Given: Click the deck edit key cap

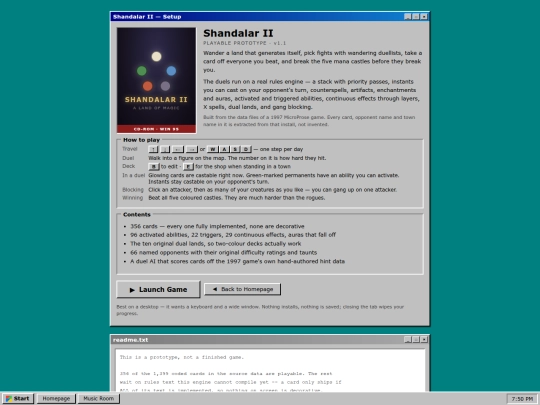Looking at the screenshot, I should [154, 167].
